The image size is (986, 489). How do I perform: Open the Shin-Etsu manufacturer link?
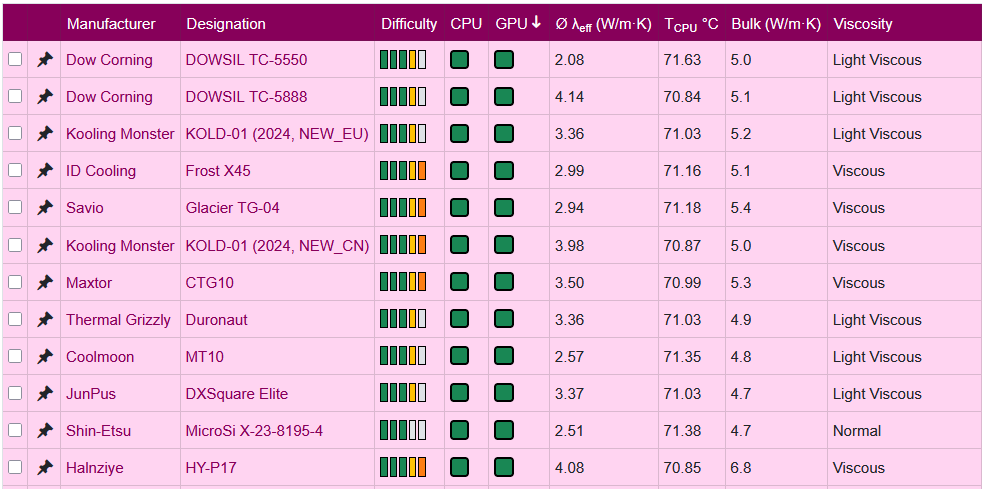coord(99,431)
